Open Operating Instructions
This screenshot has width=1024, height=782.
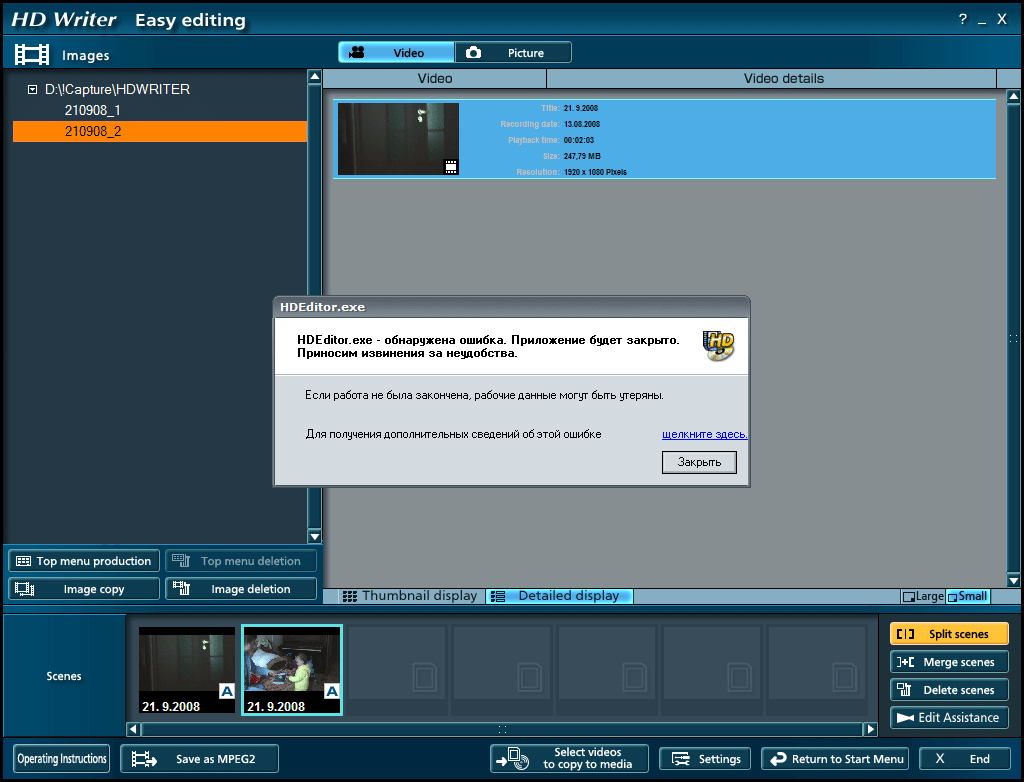(x=61, y=758)
